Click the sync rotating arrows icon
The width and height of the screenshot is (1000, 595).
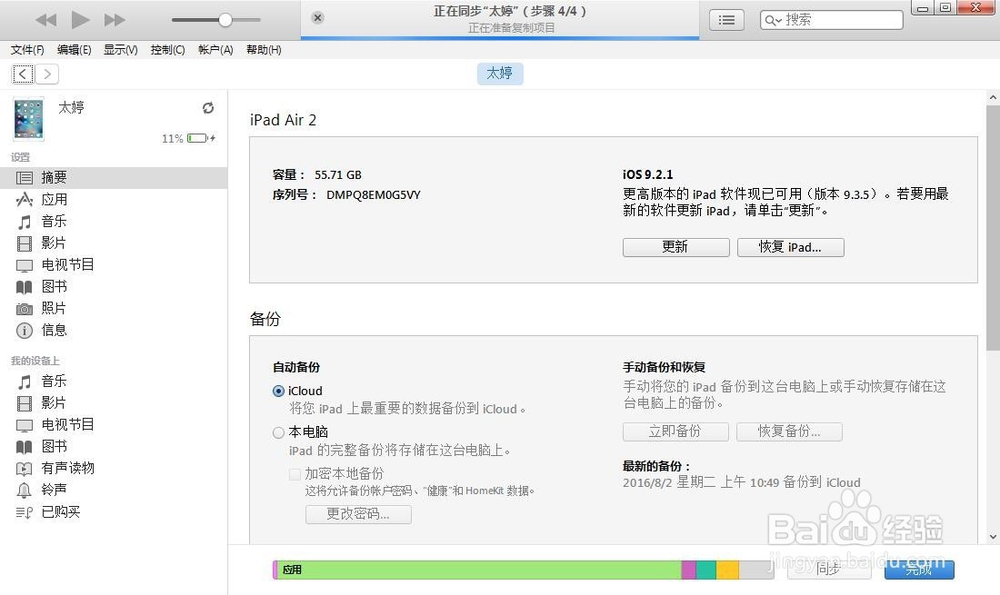pos(208,108)
